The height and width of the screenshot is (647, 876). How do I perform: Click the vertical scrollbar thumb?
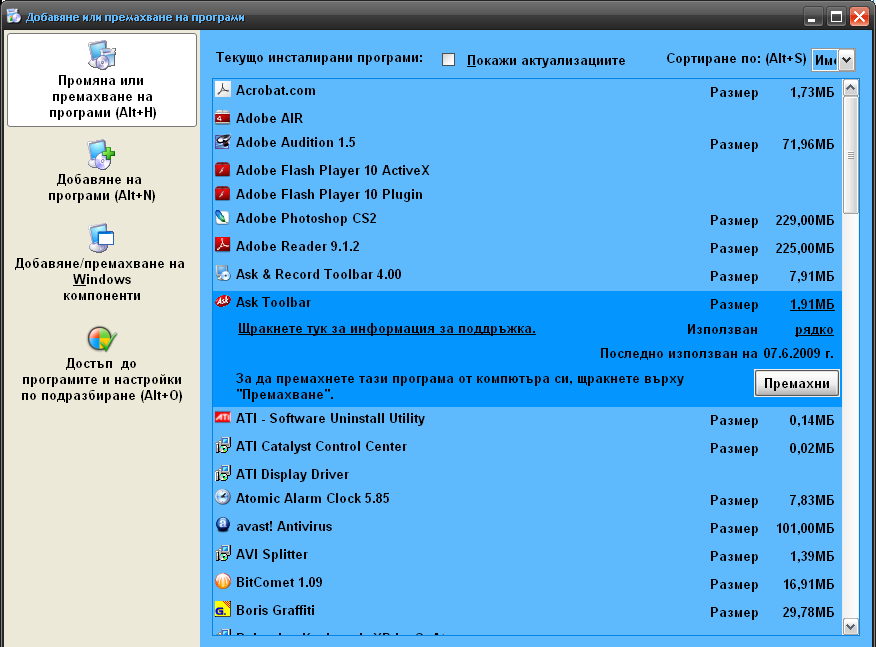[850, 155]
